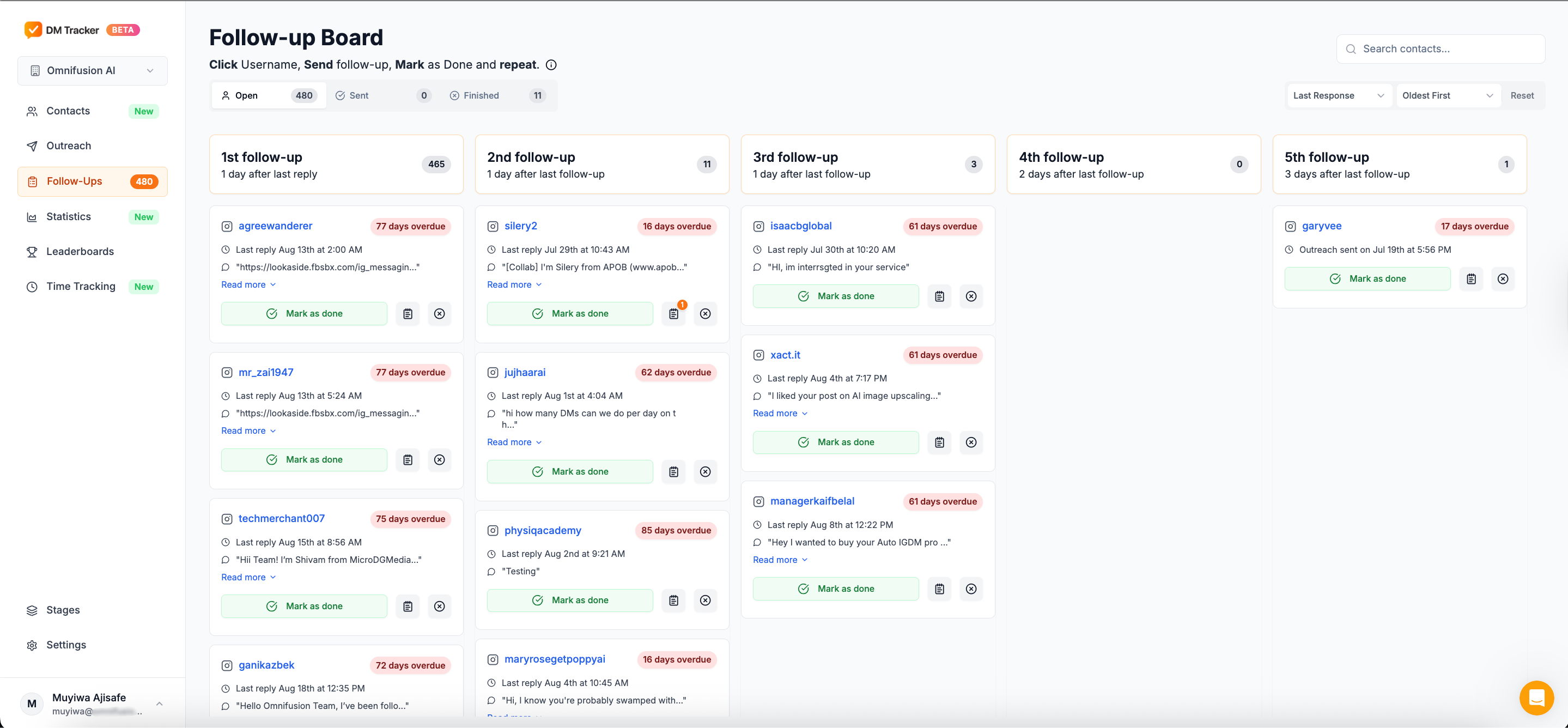Open Settings from the sidebar

(x=66, y=645)
